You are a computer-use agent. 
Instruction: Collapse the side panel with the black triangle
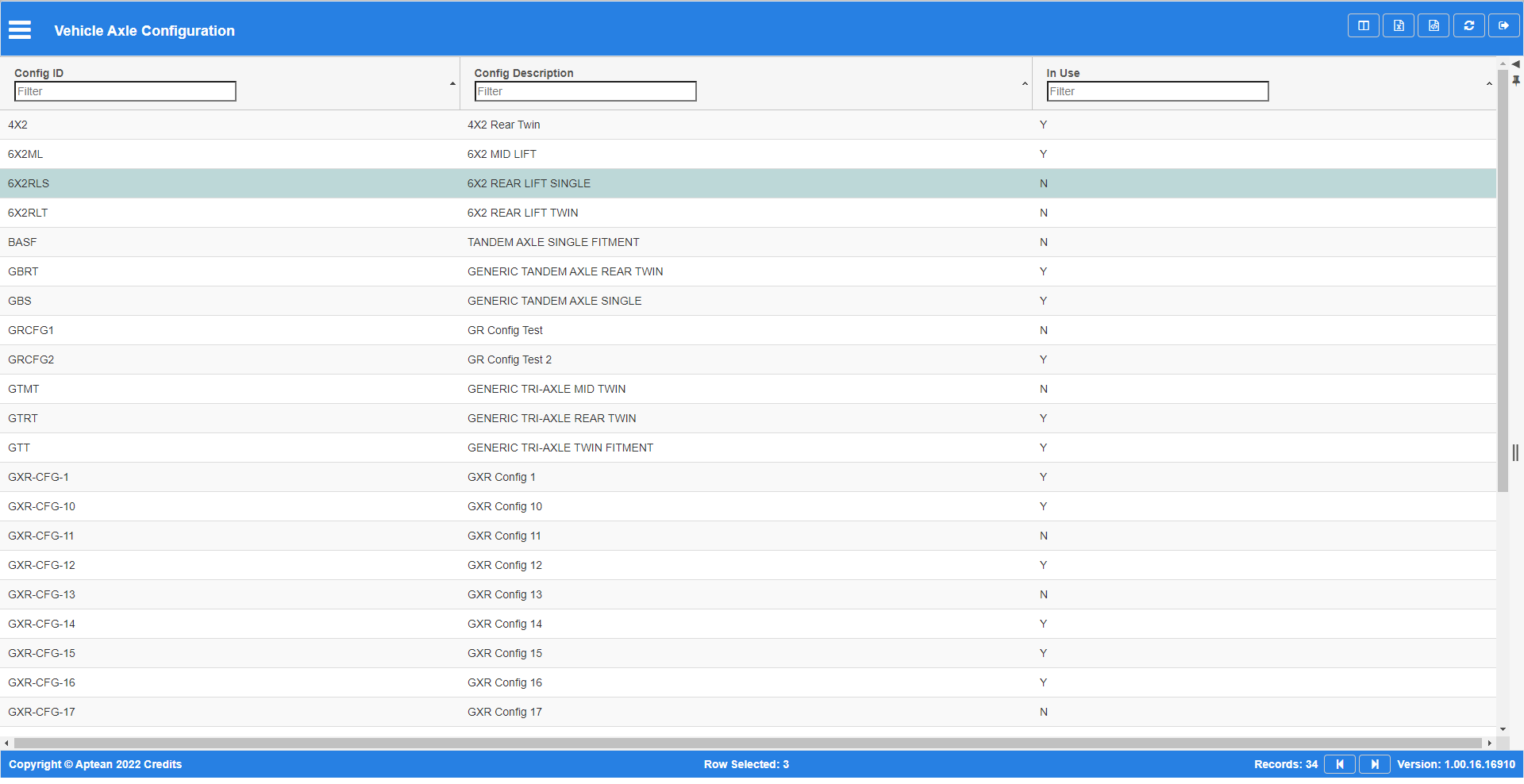click(x=1515, y=63)
